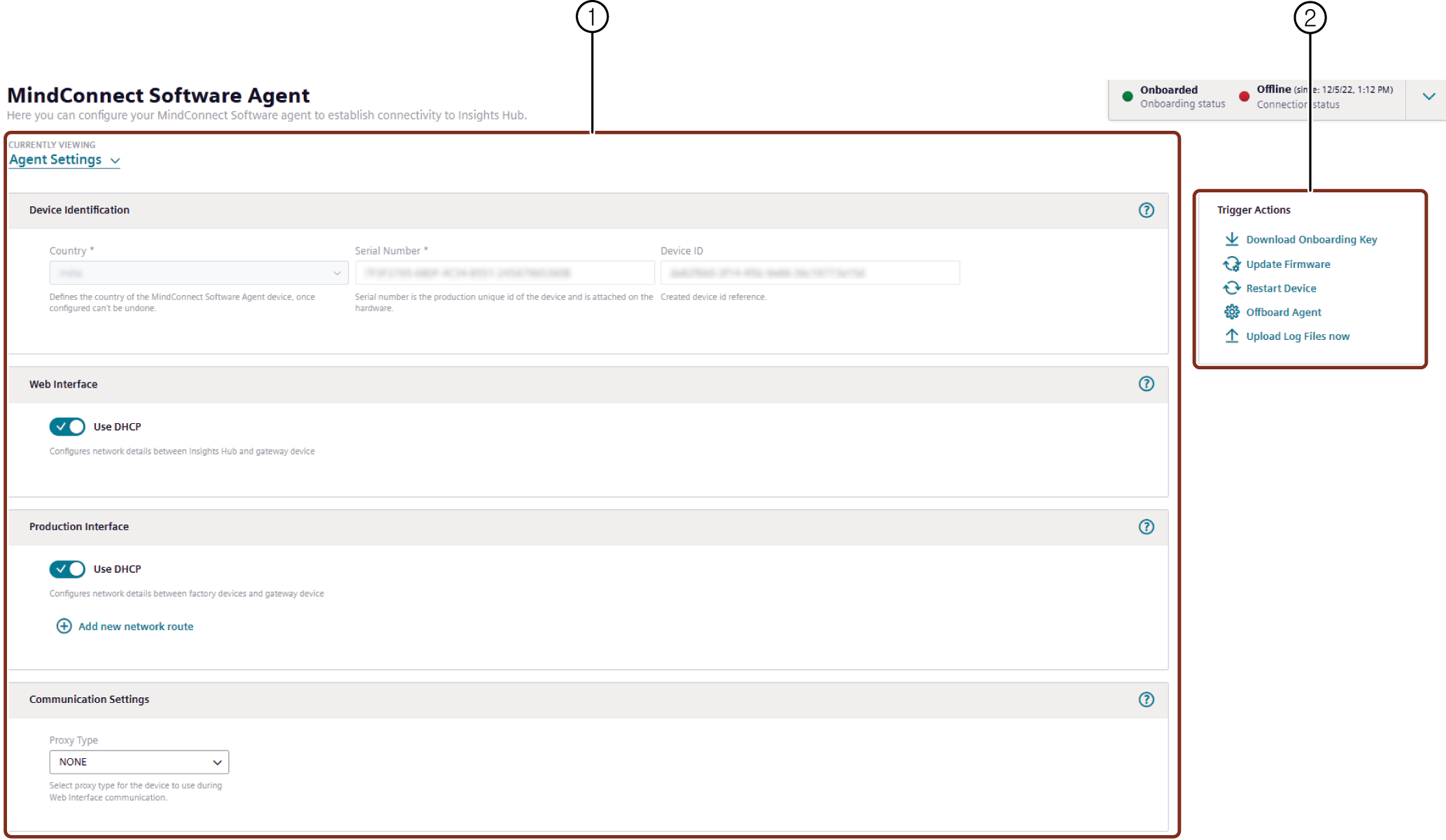Click Offboard Agent link
The width and height of the screenshot is (1446, 840).
(1284, 312)
